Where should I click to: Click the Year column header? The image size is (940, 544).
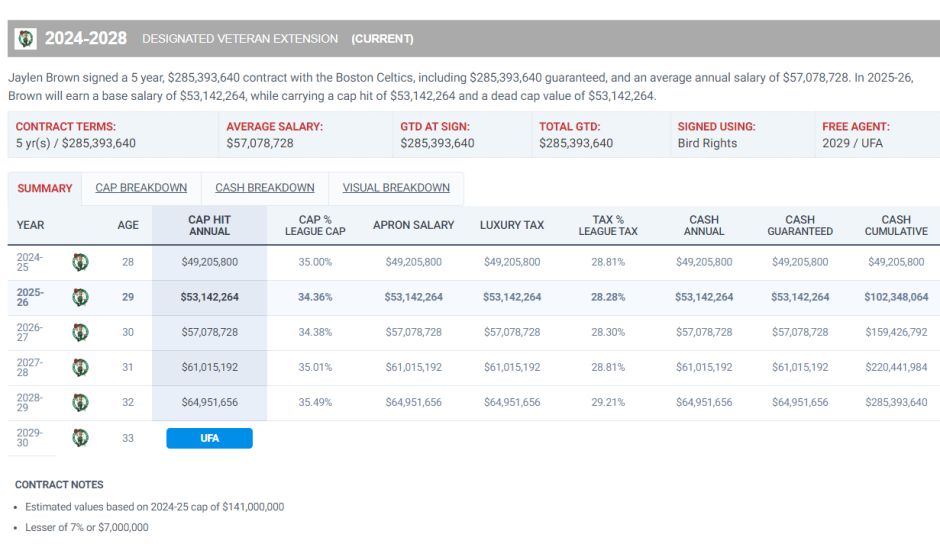pos(31,225)
